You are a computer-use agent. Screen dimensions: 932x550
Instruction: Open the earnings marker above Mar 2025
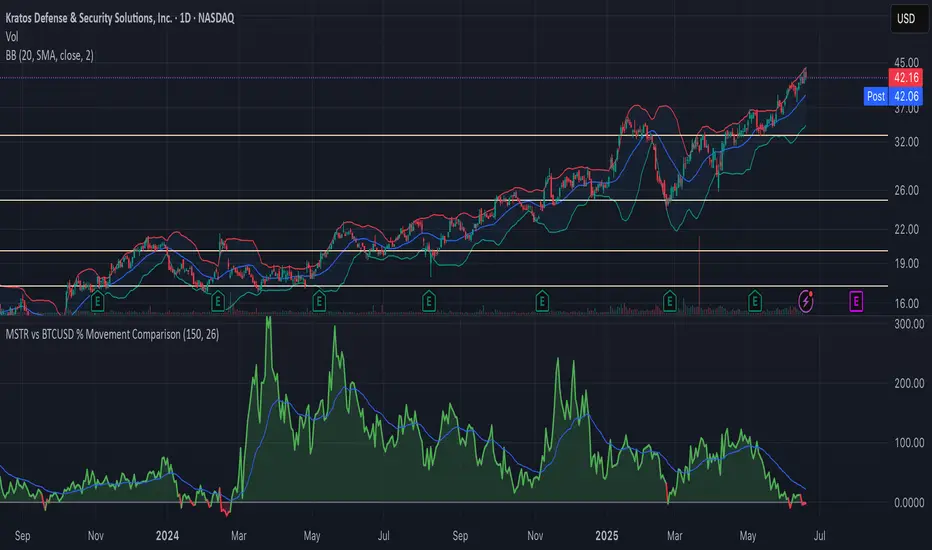point(668,299)
